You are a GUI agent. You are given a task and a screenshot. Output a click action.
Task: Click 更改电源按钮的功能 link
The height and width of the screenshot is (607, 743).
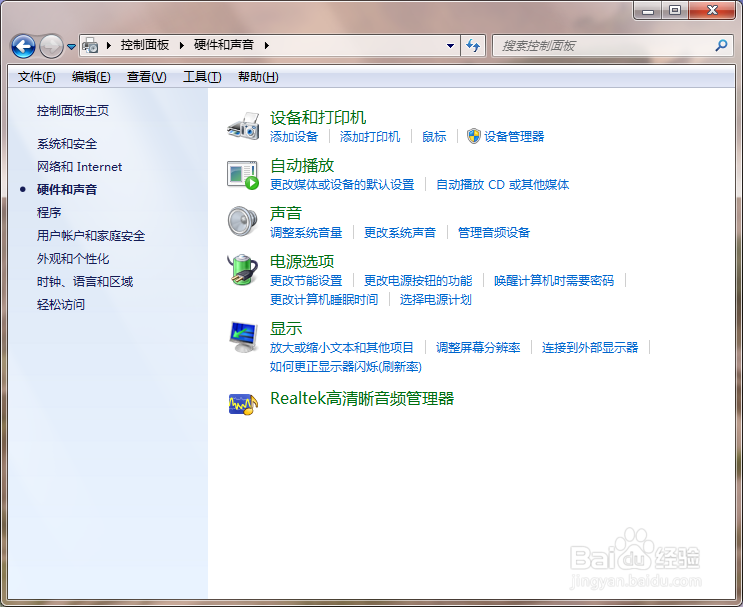click(418, 281)
